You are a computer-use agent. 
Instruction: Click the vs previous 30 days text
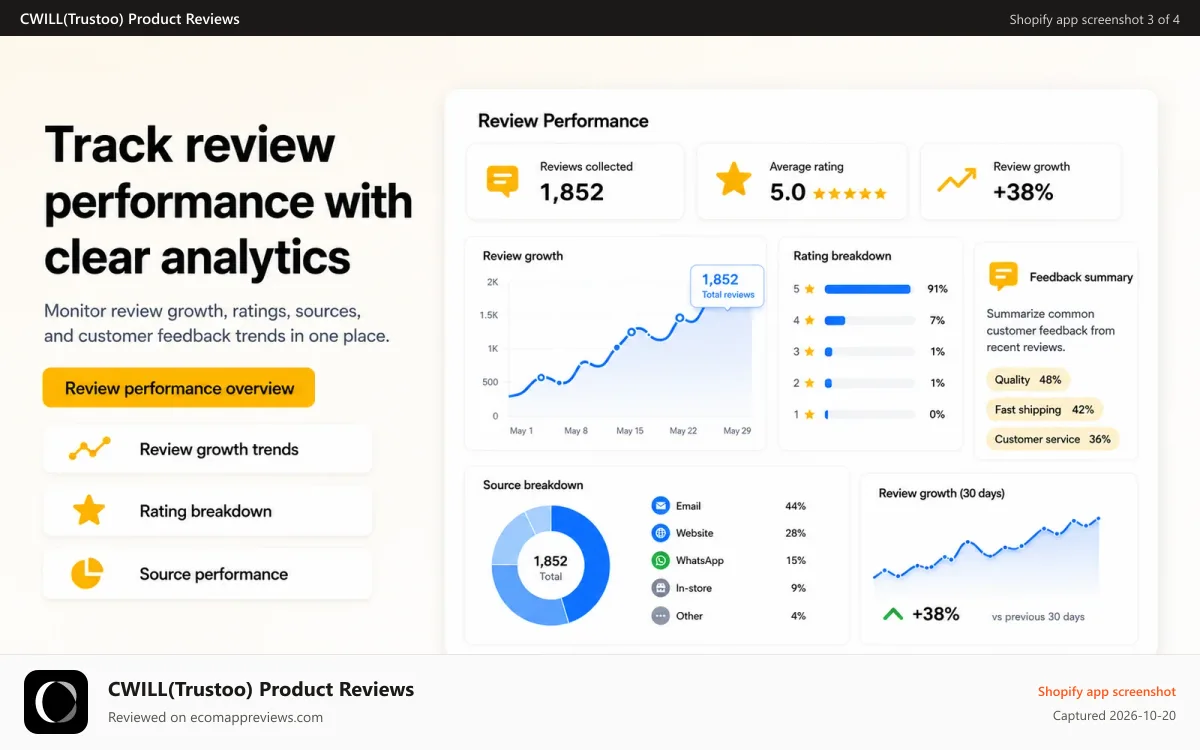click(x=1038, y=617)
